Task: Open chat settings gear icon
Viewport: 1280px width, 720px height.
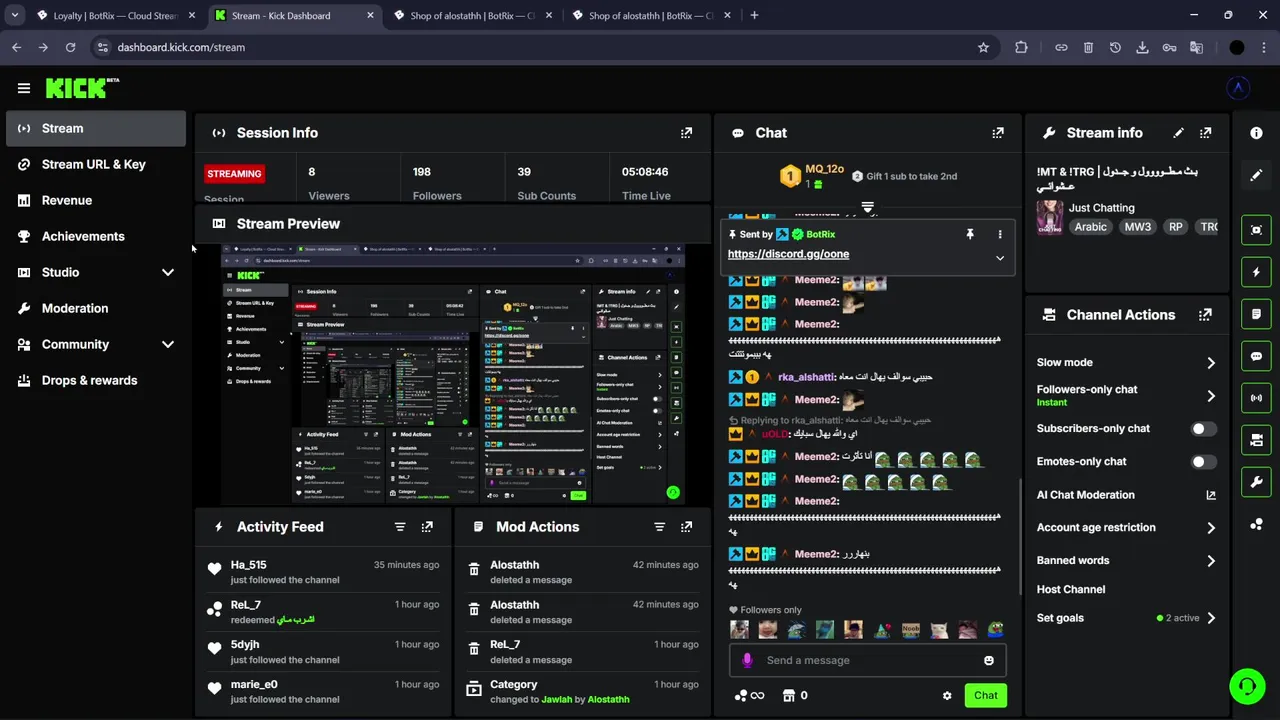Action: [x=947, y=696]
